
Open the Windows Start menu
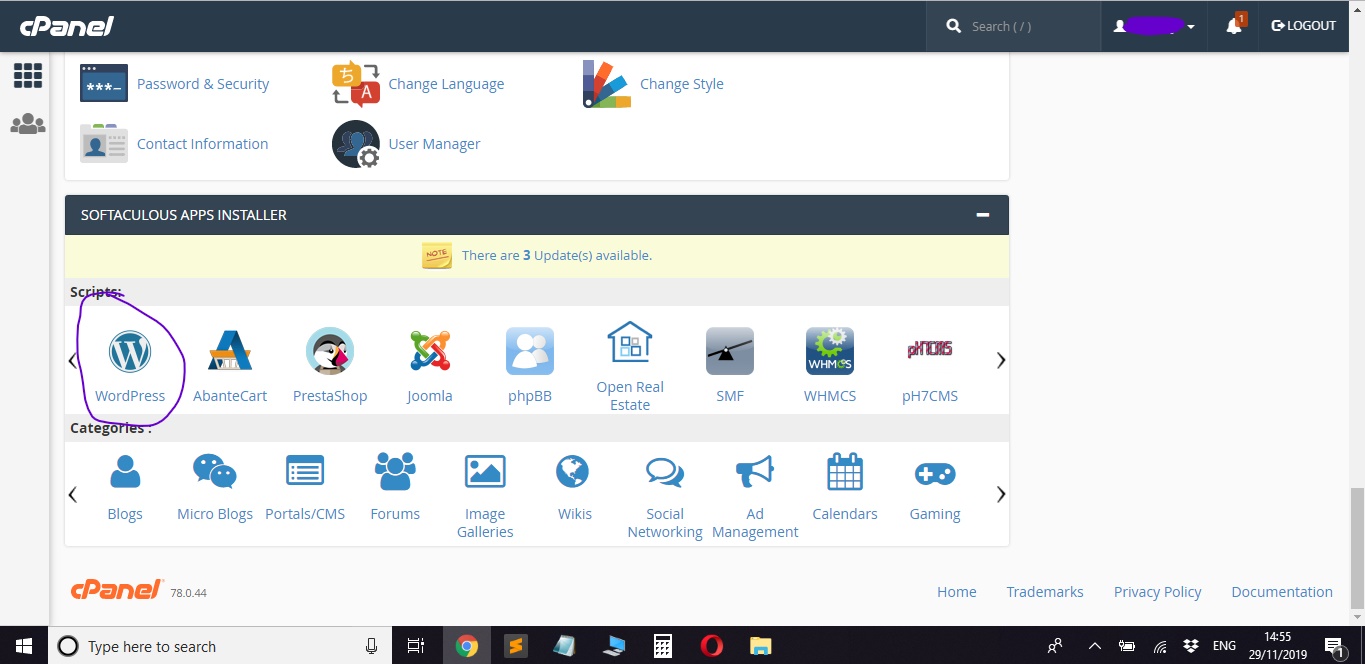(24, 646)
